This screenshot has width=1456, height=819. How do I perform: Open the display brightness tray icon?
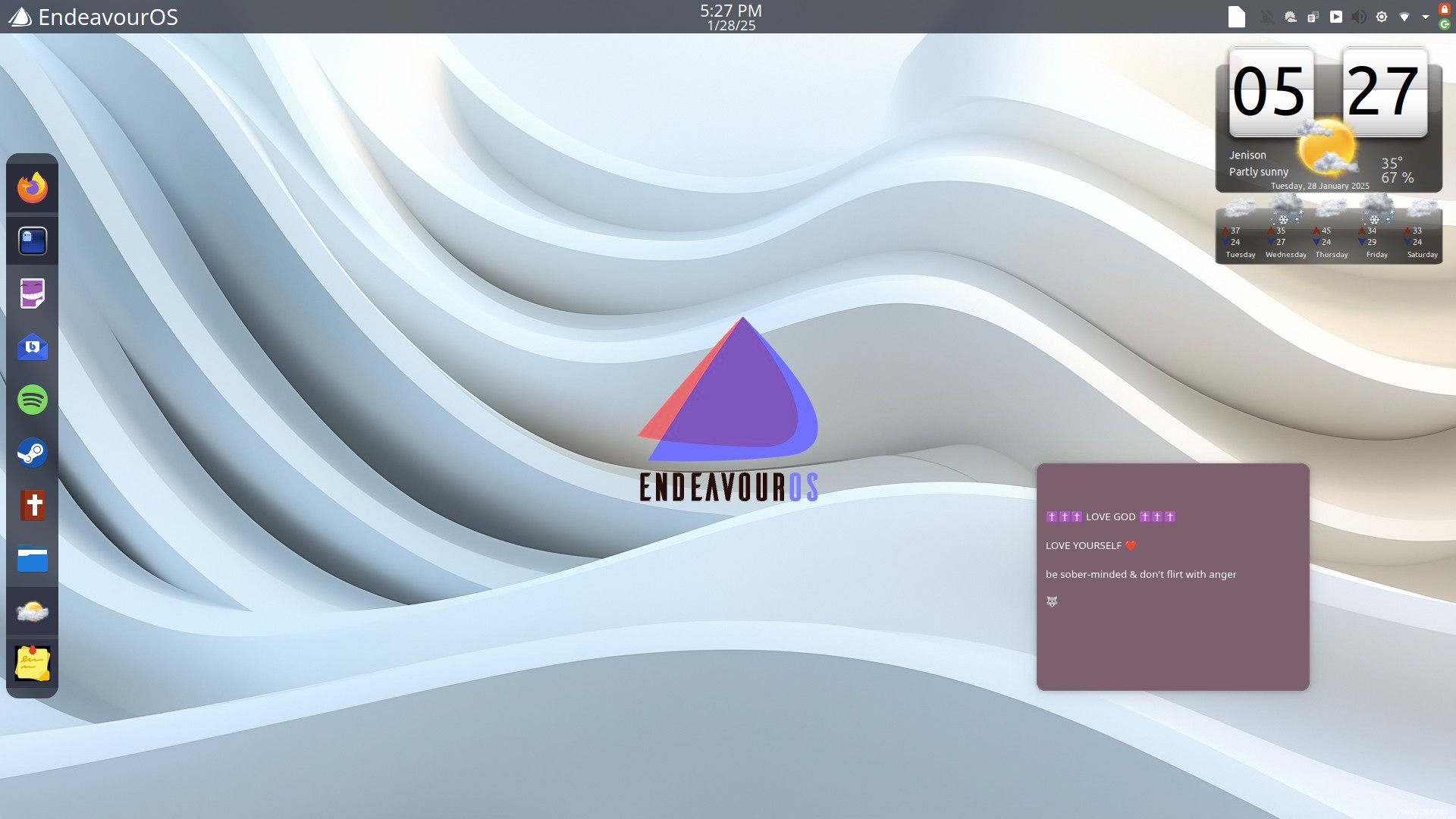1382,17
